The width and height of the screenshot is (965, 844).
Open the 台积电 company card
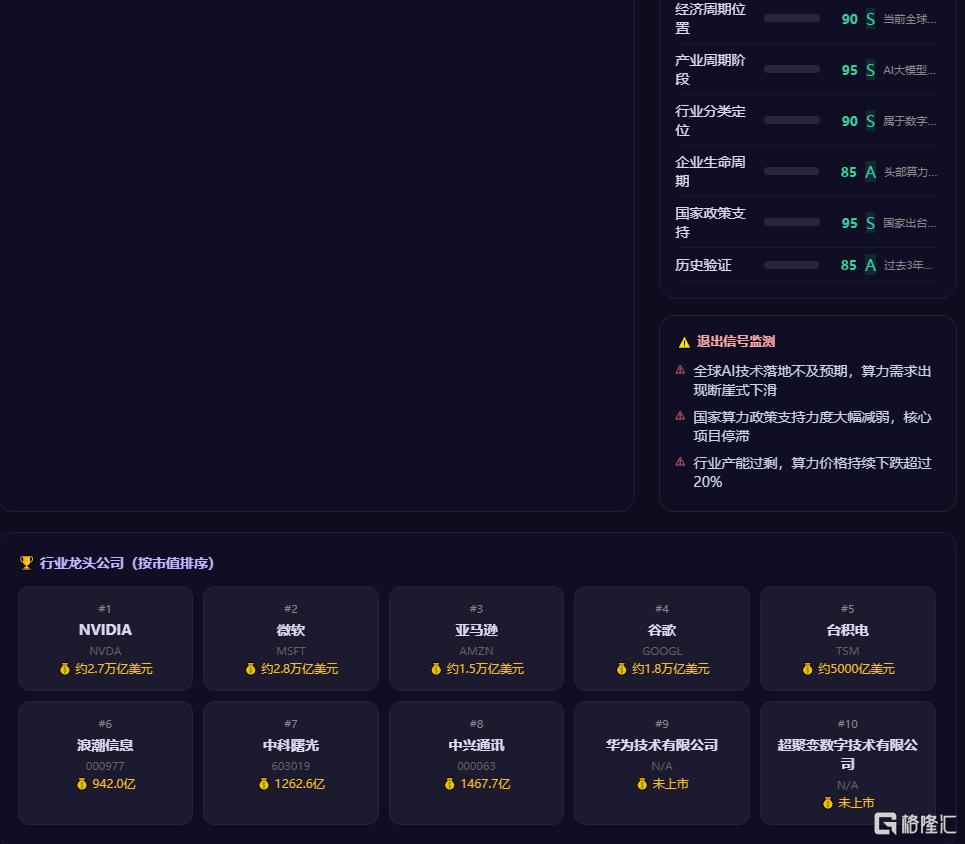pos(847,638)
